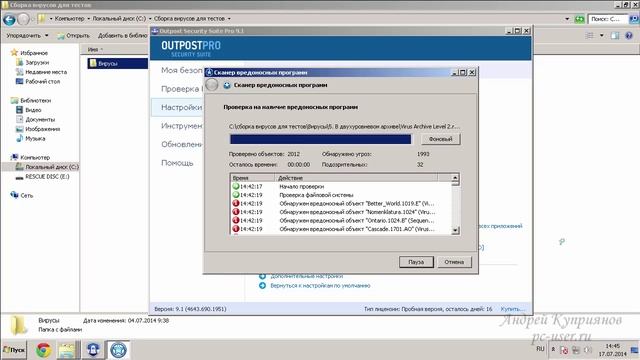Click Explorer forward navigation arrow
Screen dimensions: 640x360
click(24, 19)
